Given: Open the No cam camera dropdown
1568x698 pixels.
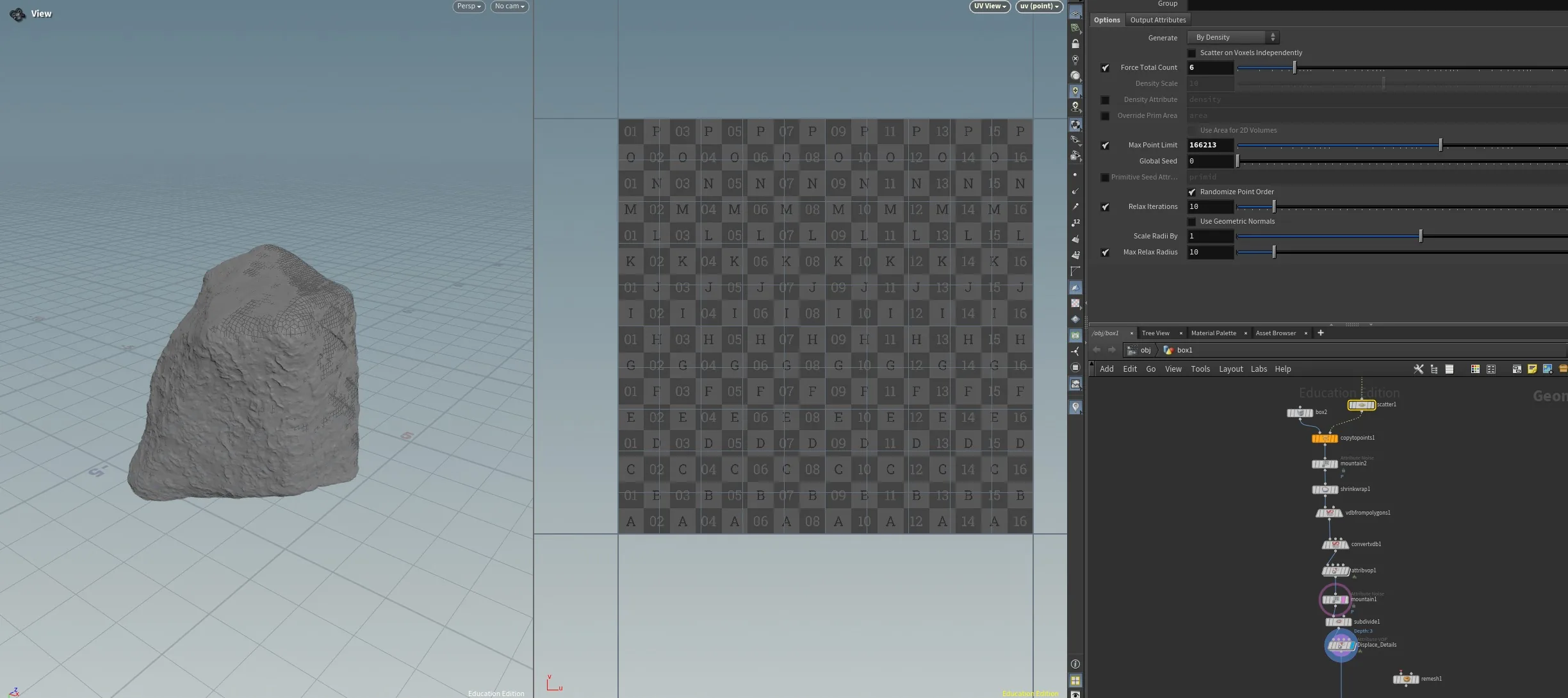Looking at the screenshot, I should click(509, 6).
